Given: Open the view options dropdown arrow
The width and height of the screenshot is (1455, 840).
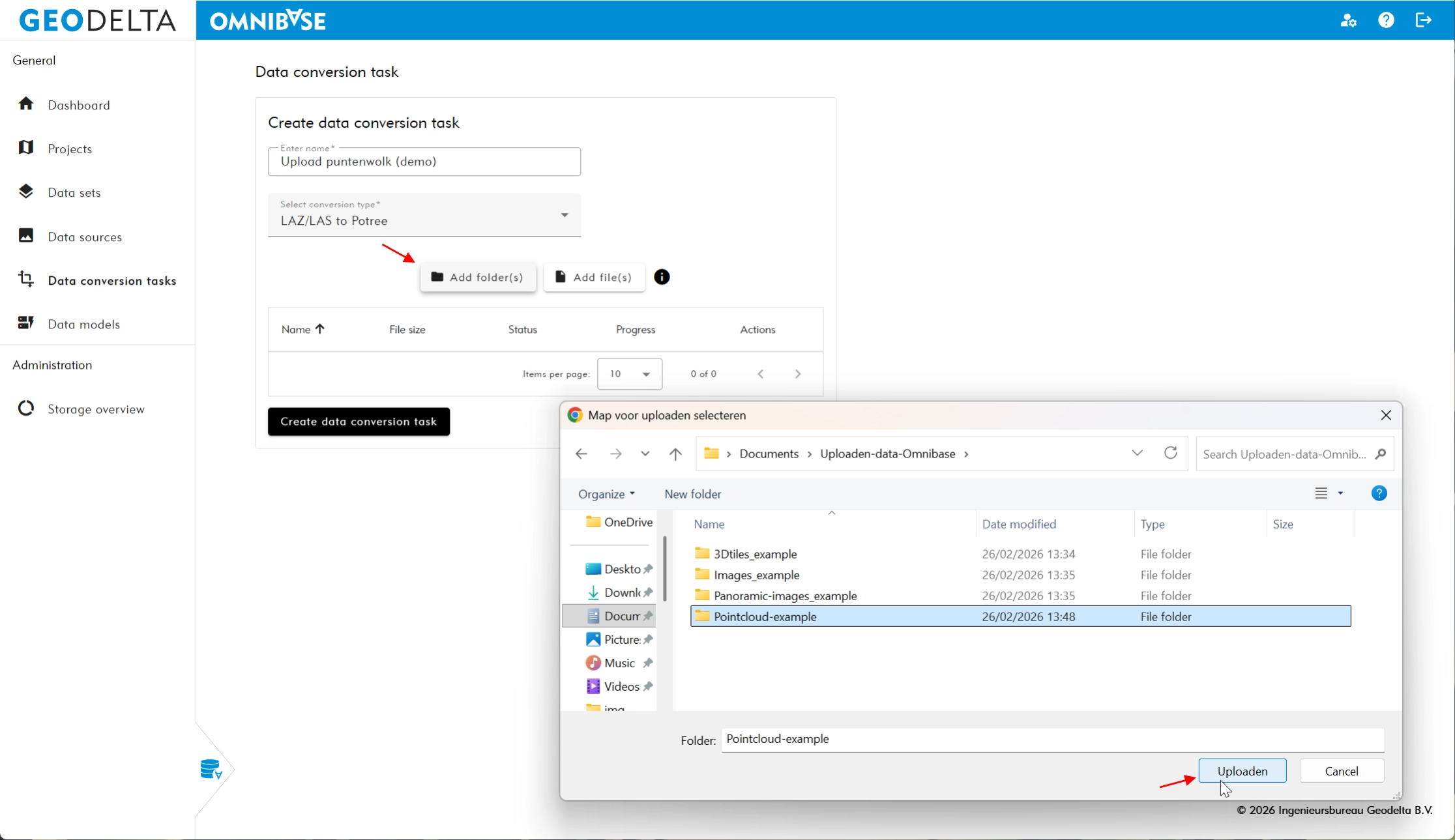Looking at the screenshot, I should tap(1340, 493).
